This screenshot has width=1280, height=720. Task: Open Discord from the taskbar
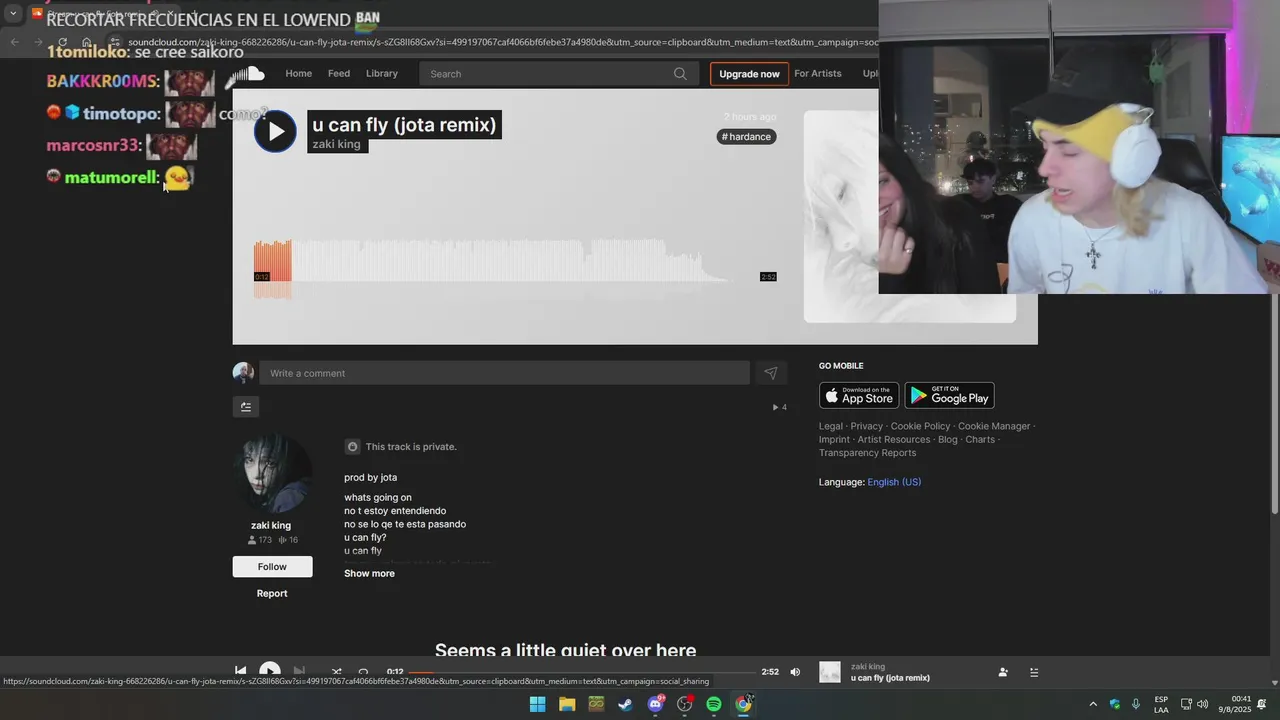(x=656, y=704)
